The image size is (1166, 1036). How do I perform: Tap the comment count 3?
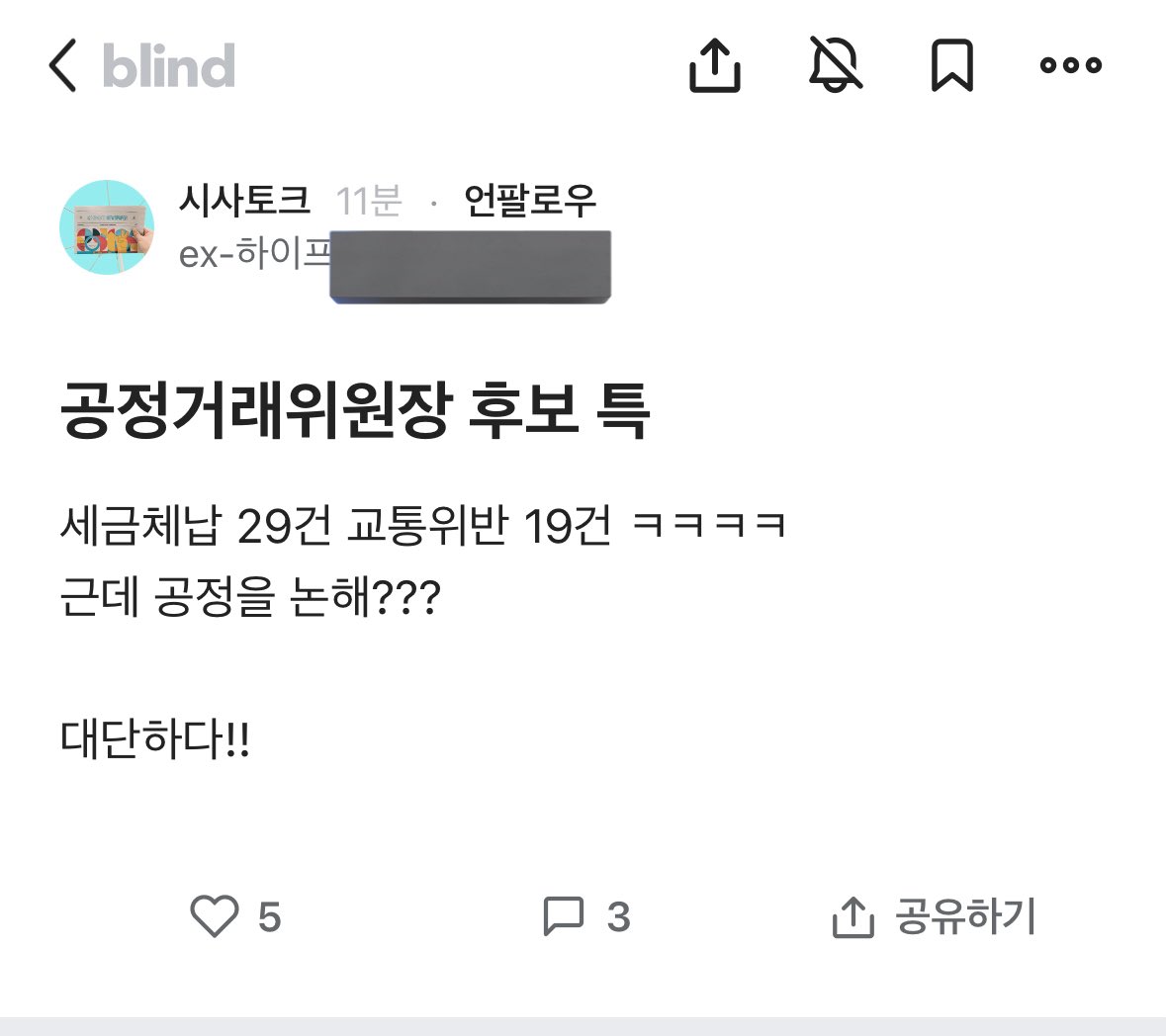point(619,917)
